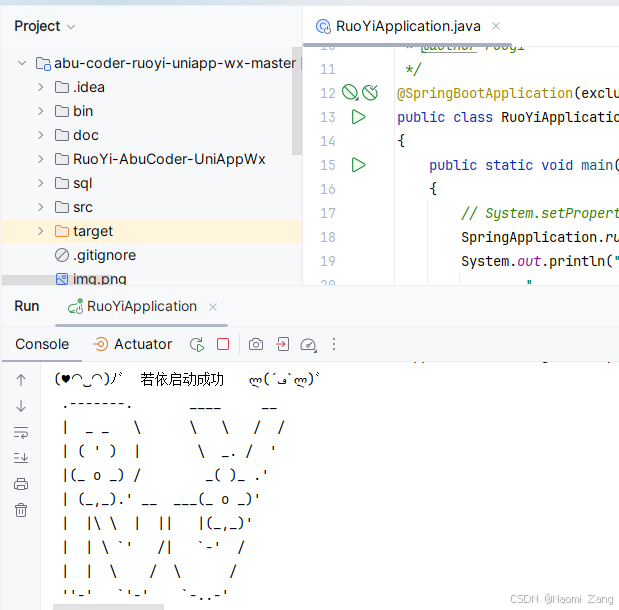This screenshot has height=610, width=619.
Task: Expand the src folder
Action: (x=40, y=207)
